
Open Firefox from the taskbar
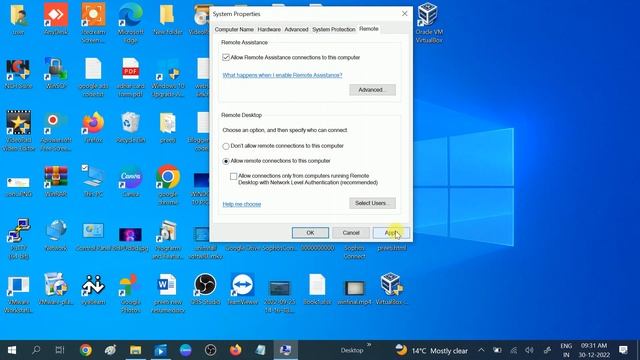[236, 350]
